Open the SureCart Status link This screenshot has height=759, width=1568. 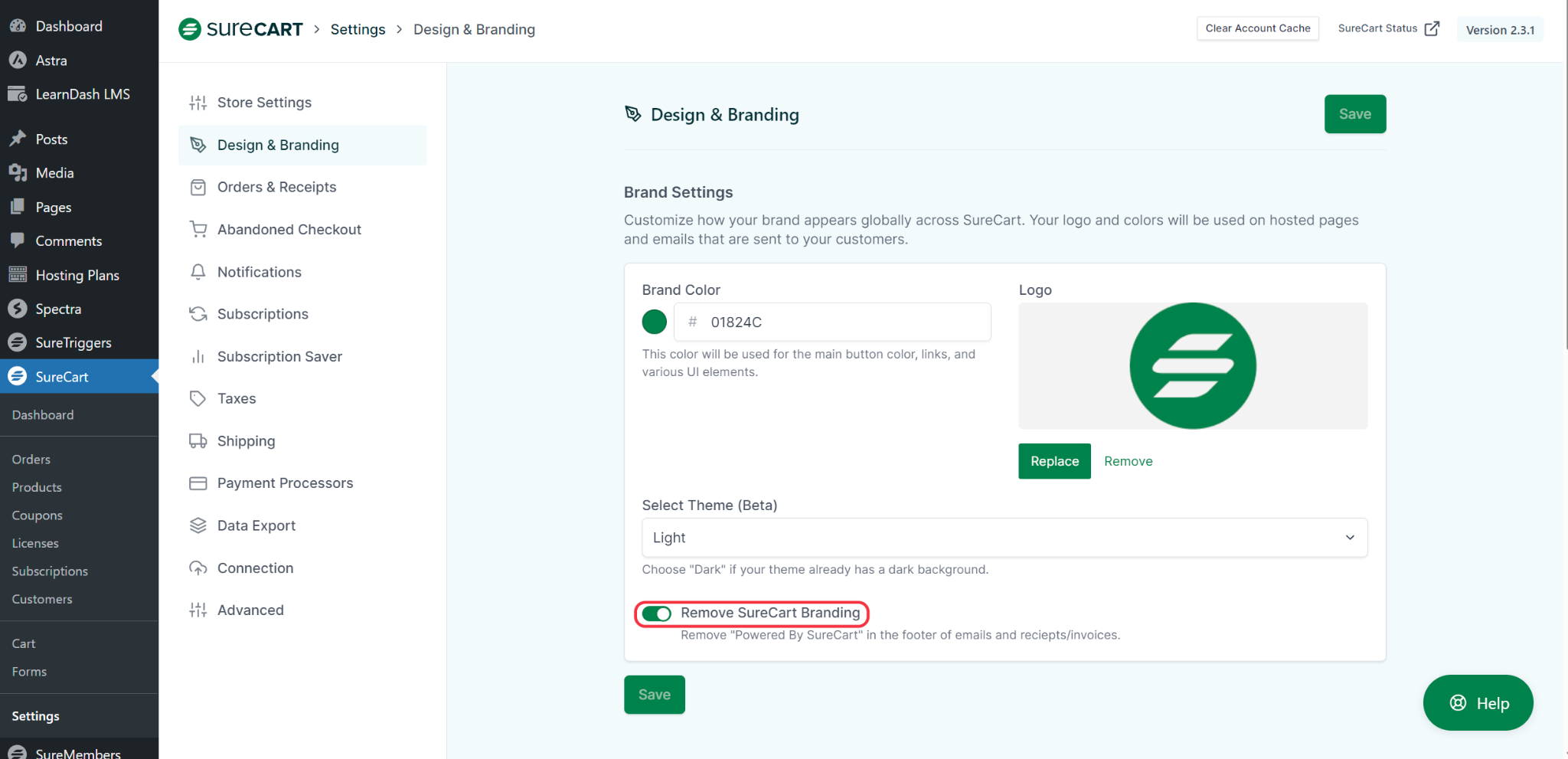(1388, 28)
